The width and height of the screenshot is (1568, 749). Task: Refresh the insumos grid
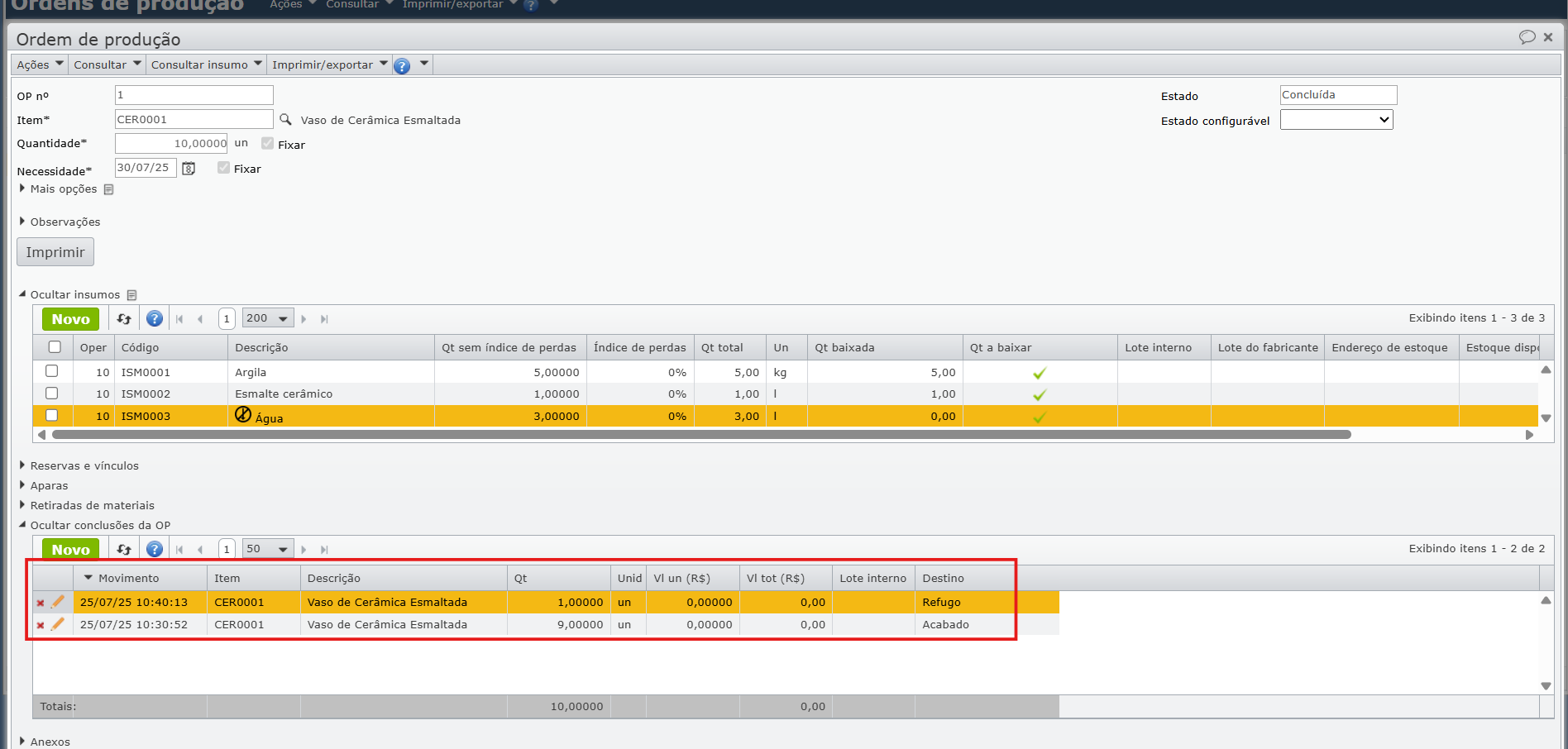(124, 319)
